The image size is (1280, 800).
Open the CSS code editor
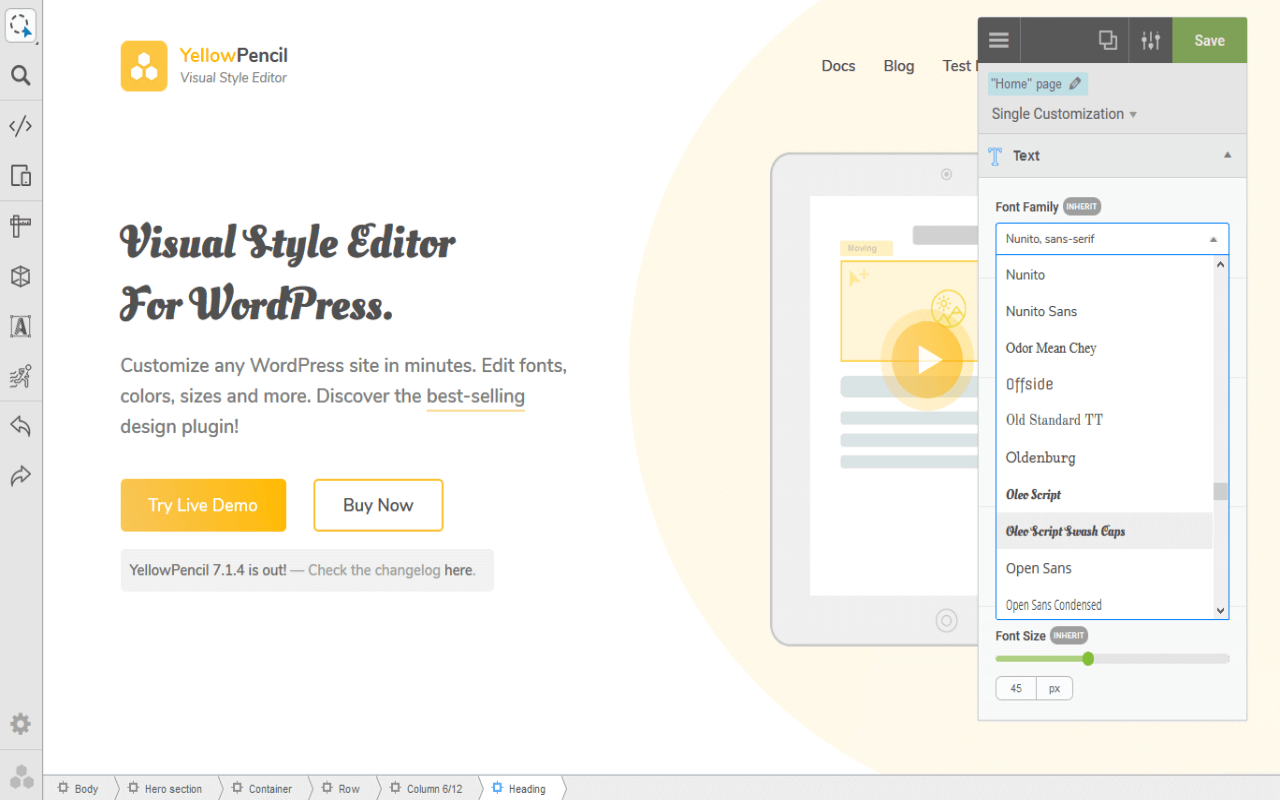pos(20,125)
